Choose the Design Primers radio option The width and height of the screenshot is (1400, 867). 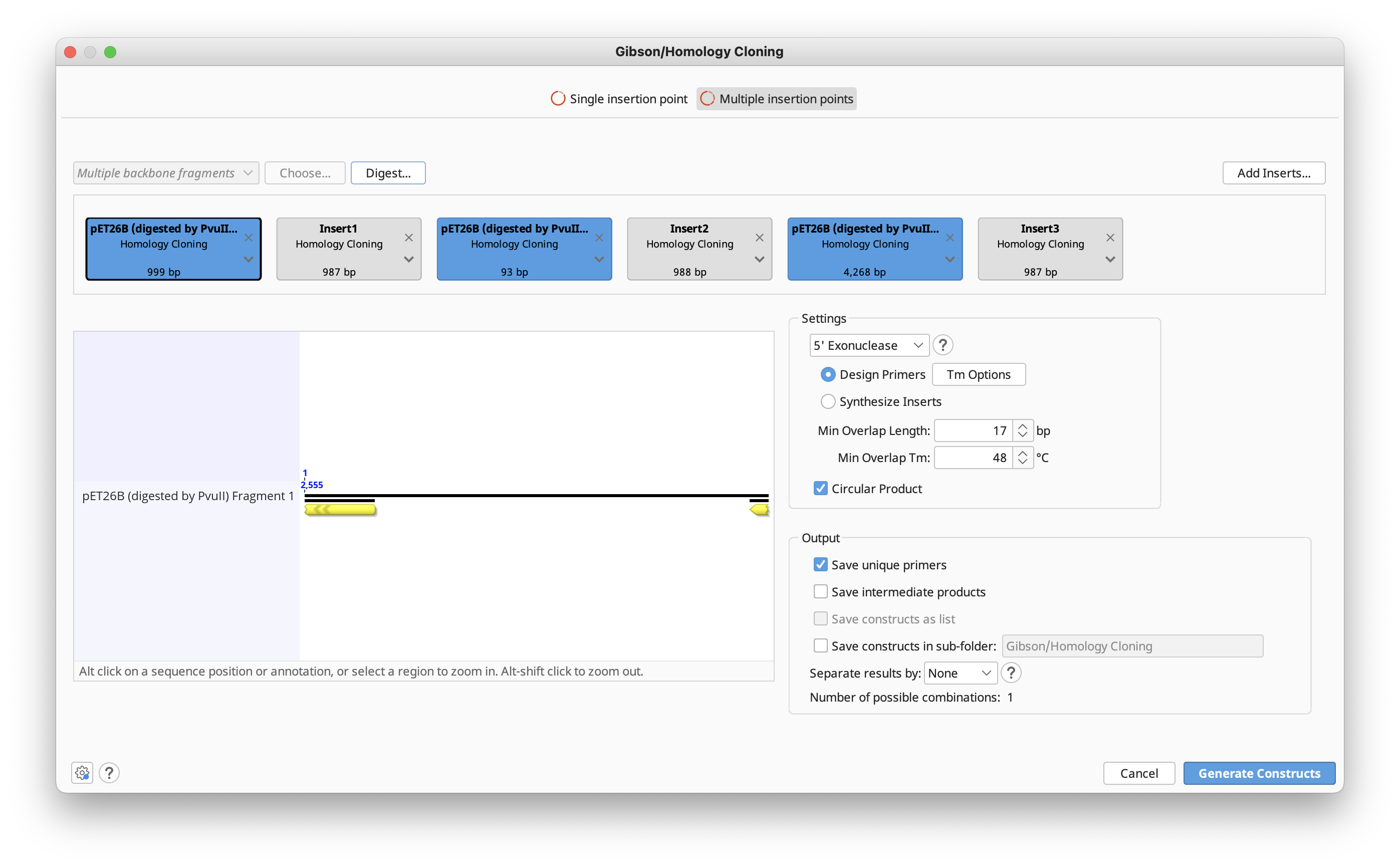pos(828,374)
